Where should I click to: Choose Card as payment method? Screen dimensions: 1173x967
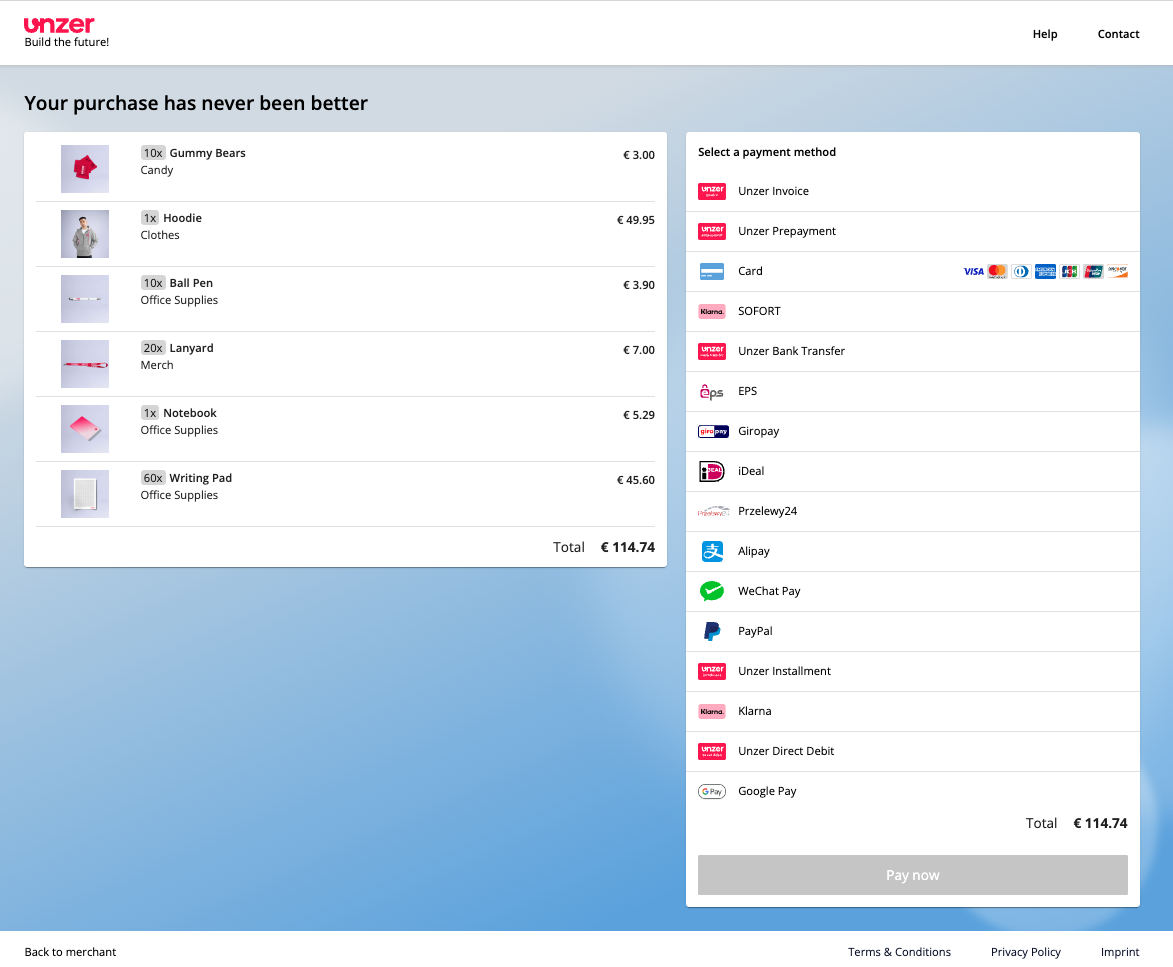tap(913, 271)
